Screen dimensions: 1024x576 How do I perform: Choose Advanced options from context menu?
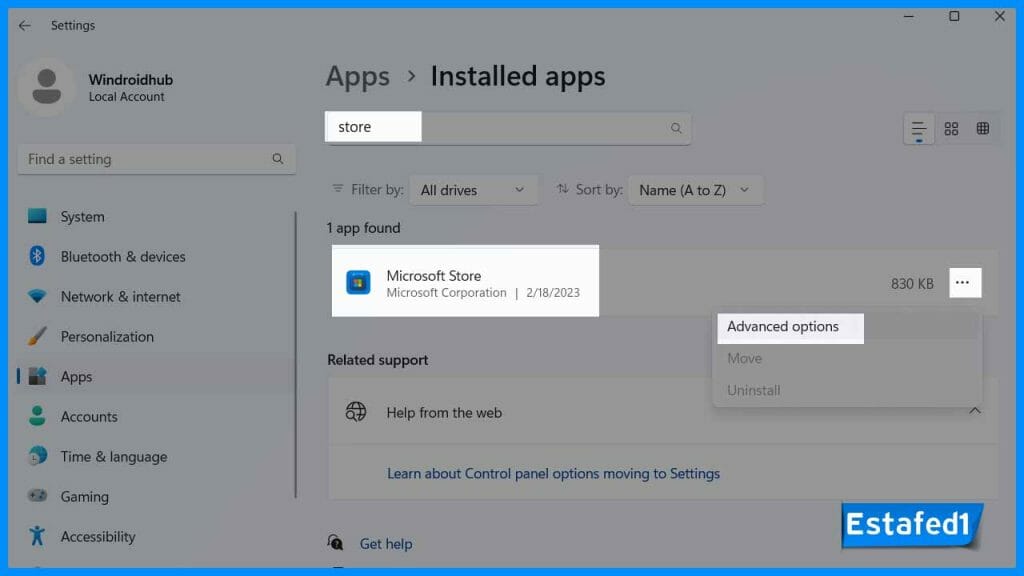tap(783, 327)
